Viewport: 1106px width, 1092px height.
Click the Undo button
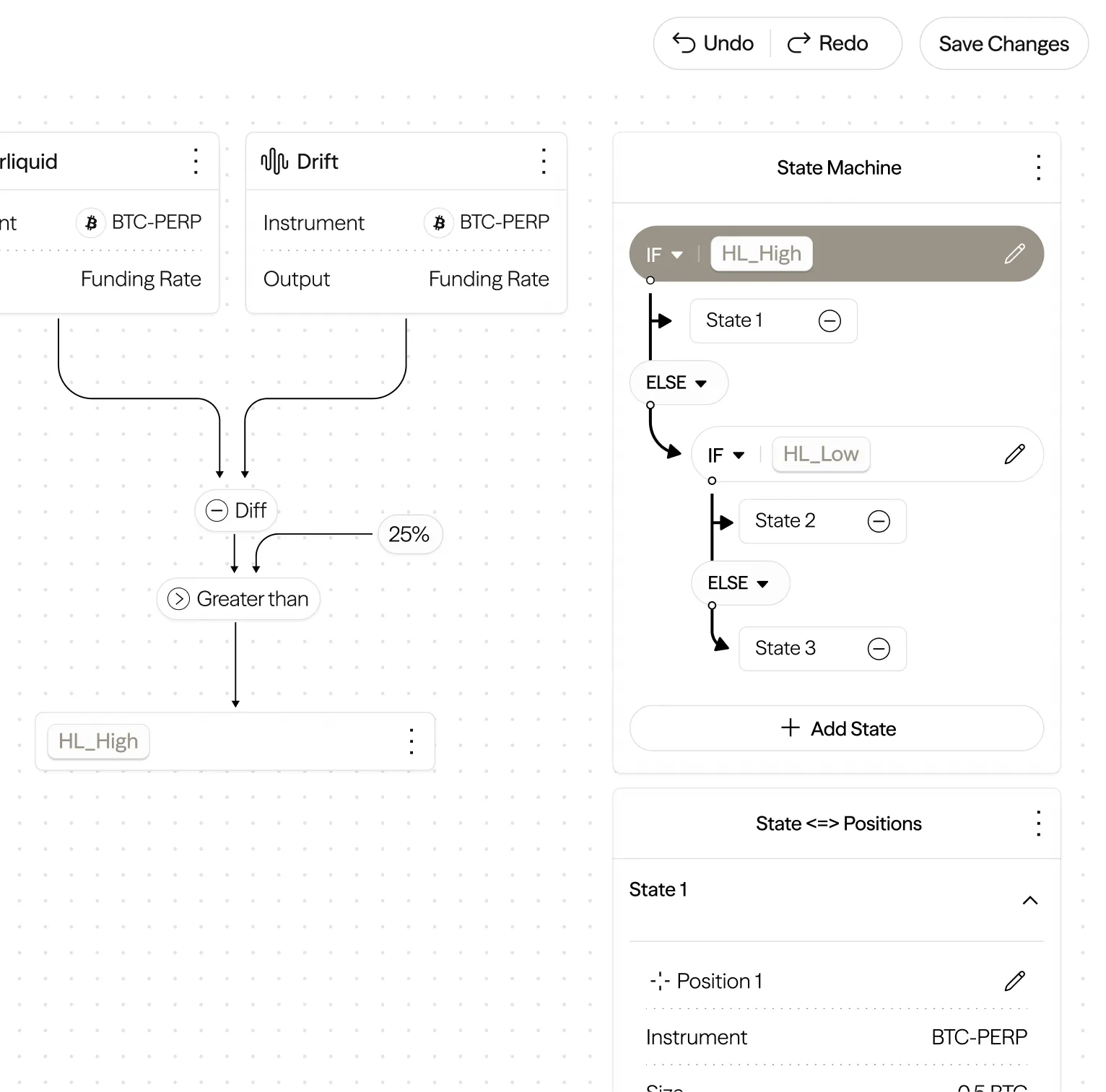[713, 44]
